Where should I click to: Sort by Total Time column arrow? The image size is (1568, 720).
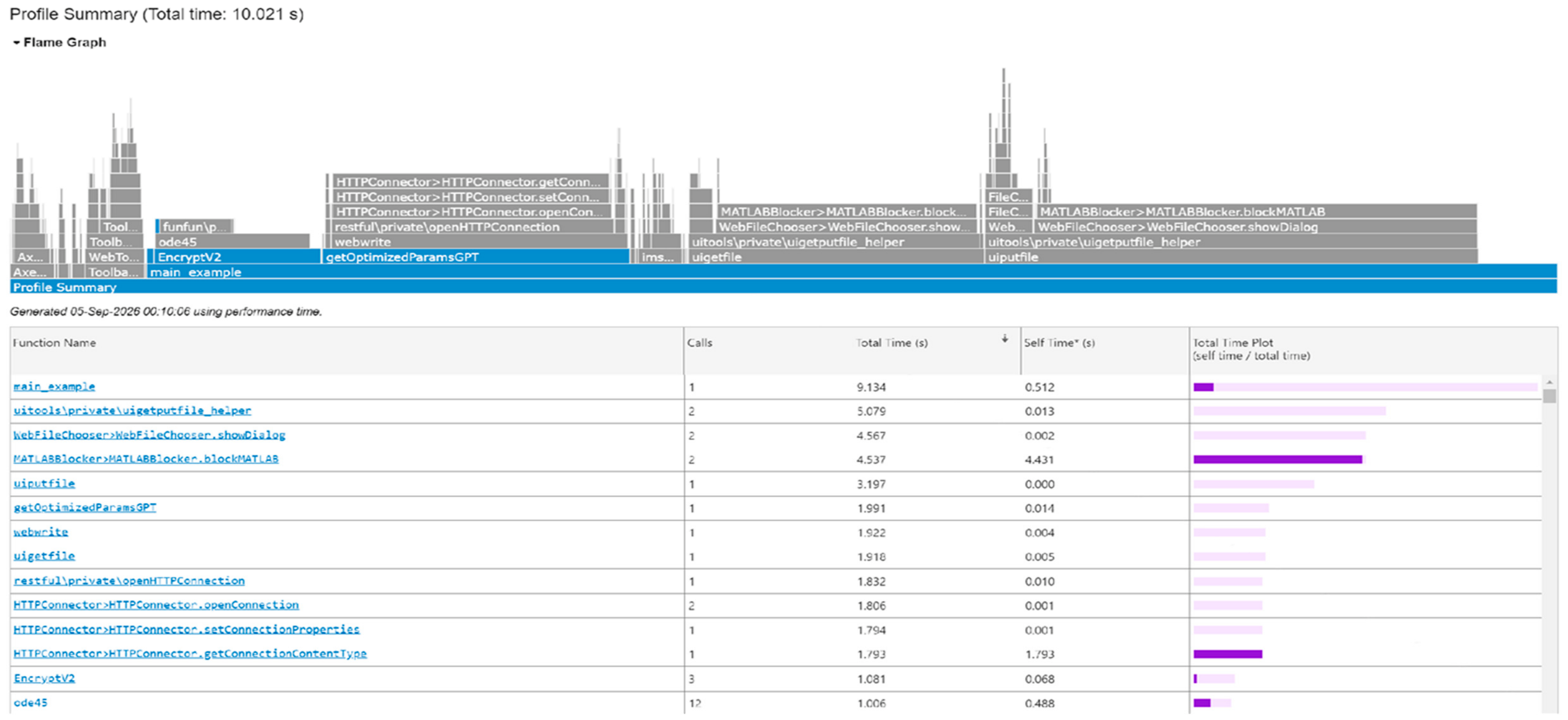1004,339
